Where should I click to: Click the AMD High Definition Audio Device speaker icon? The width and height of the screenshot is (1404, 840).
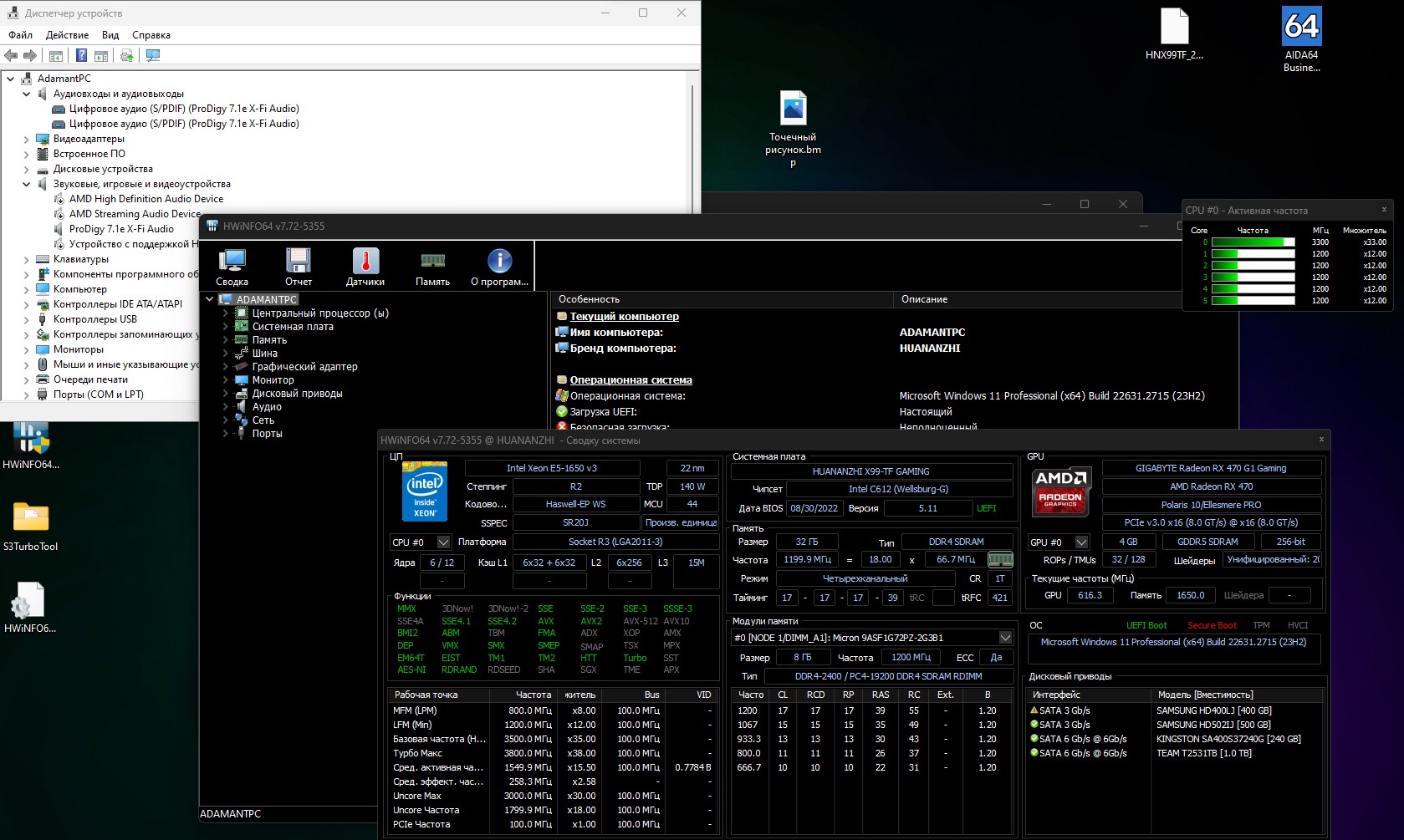(59, 199)
